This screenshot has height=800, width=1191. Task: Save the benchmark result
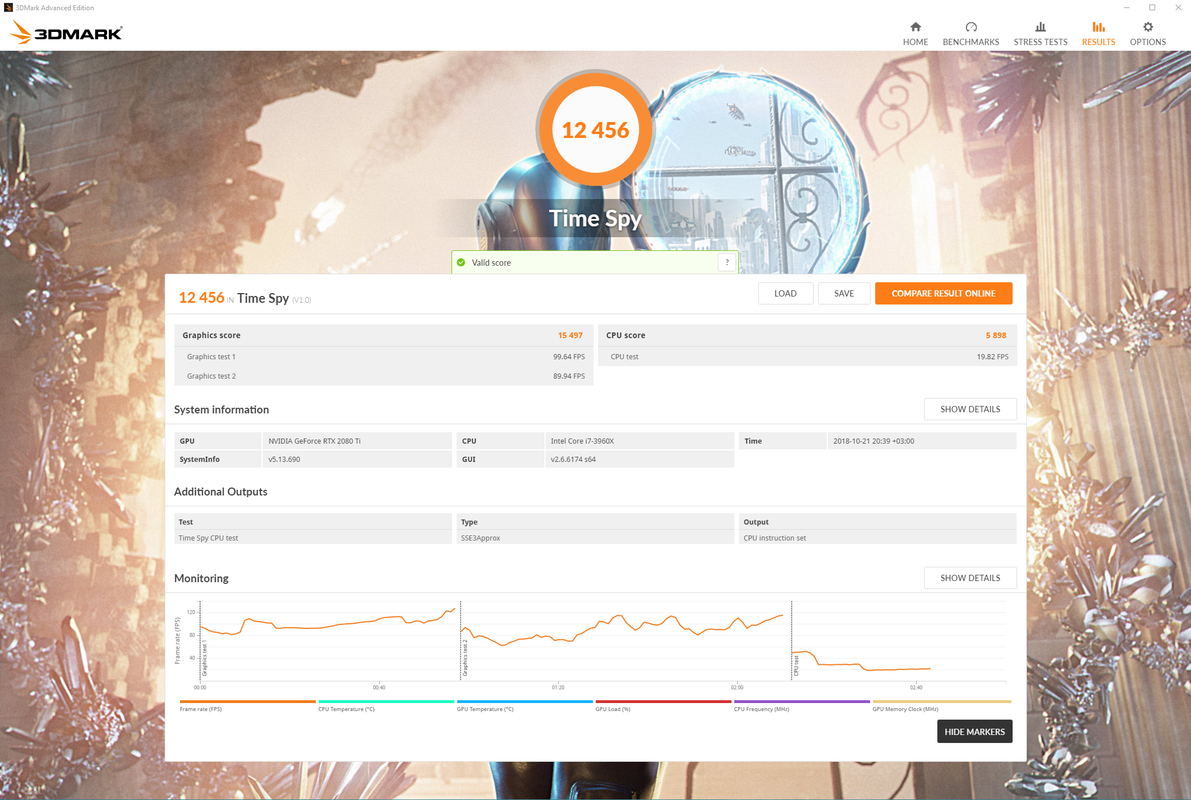pos(844,293)
